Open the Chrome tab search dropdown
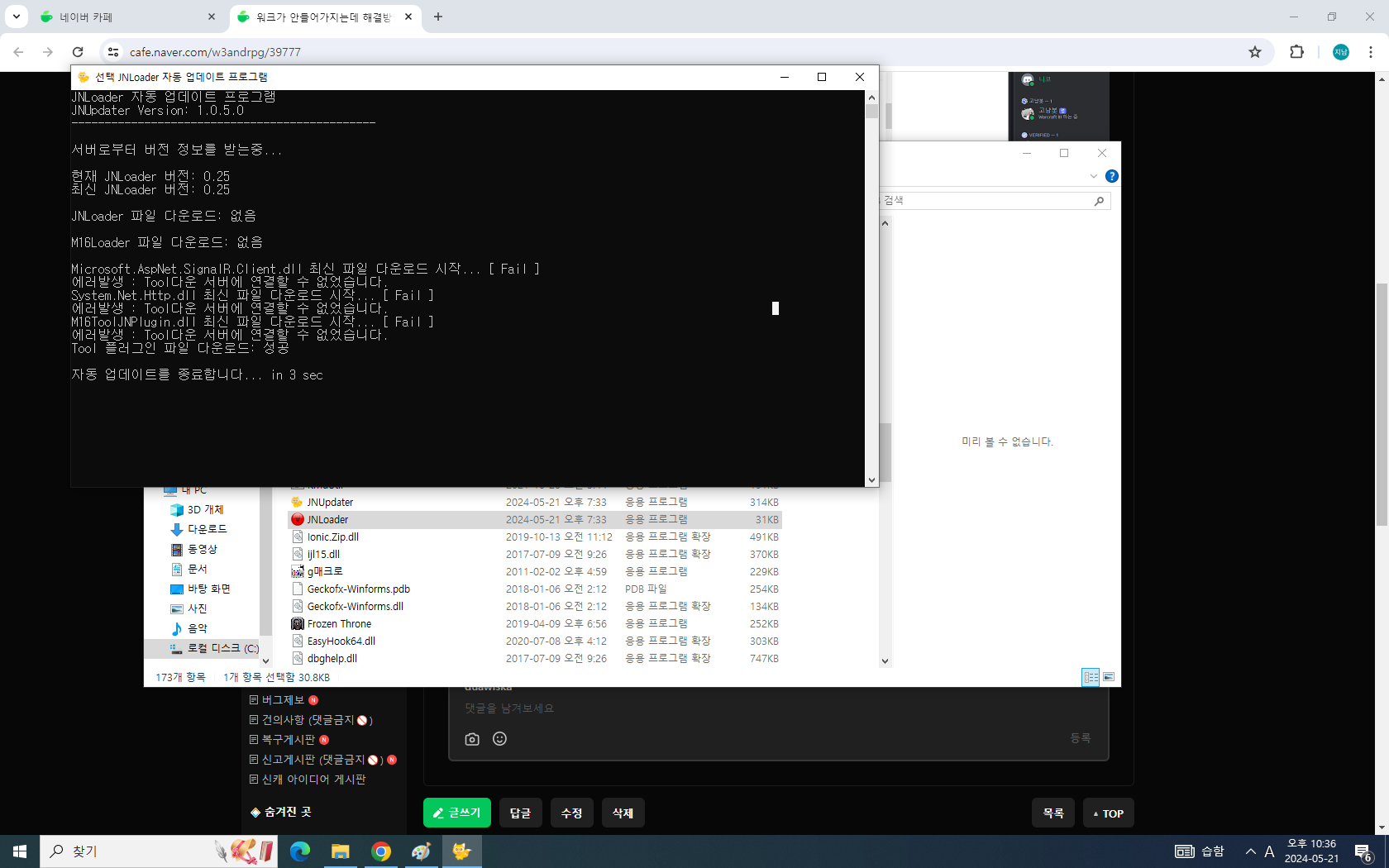This screenshot has height=868, width=1389. tap(17, 17)
